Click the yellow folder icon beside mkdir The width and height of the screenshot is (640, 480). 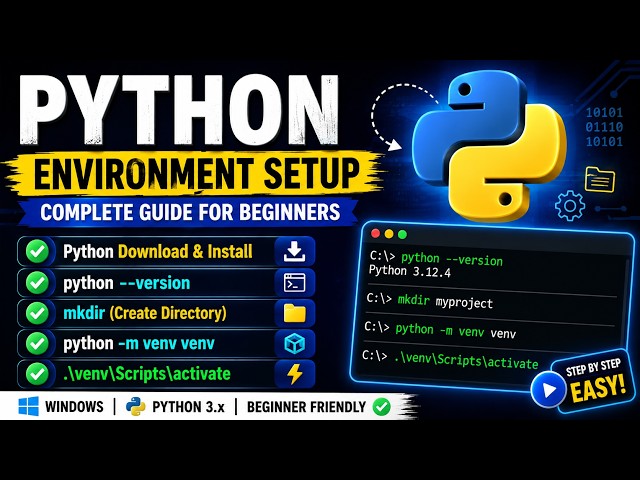[x=294, y=313]
